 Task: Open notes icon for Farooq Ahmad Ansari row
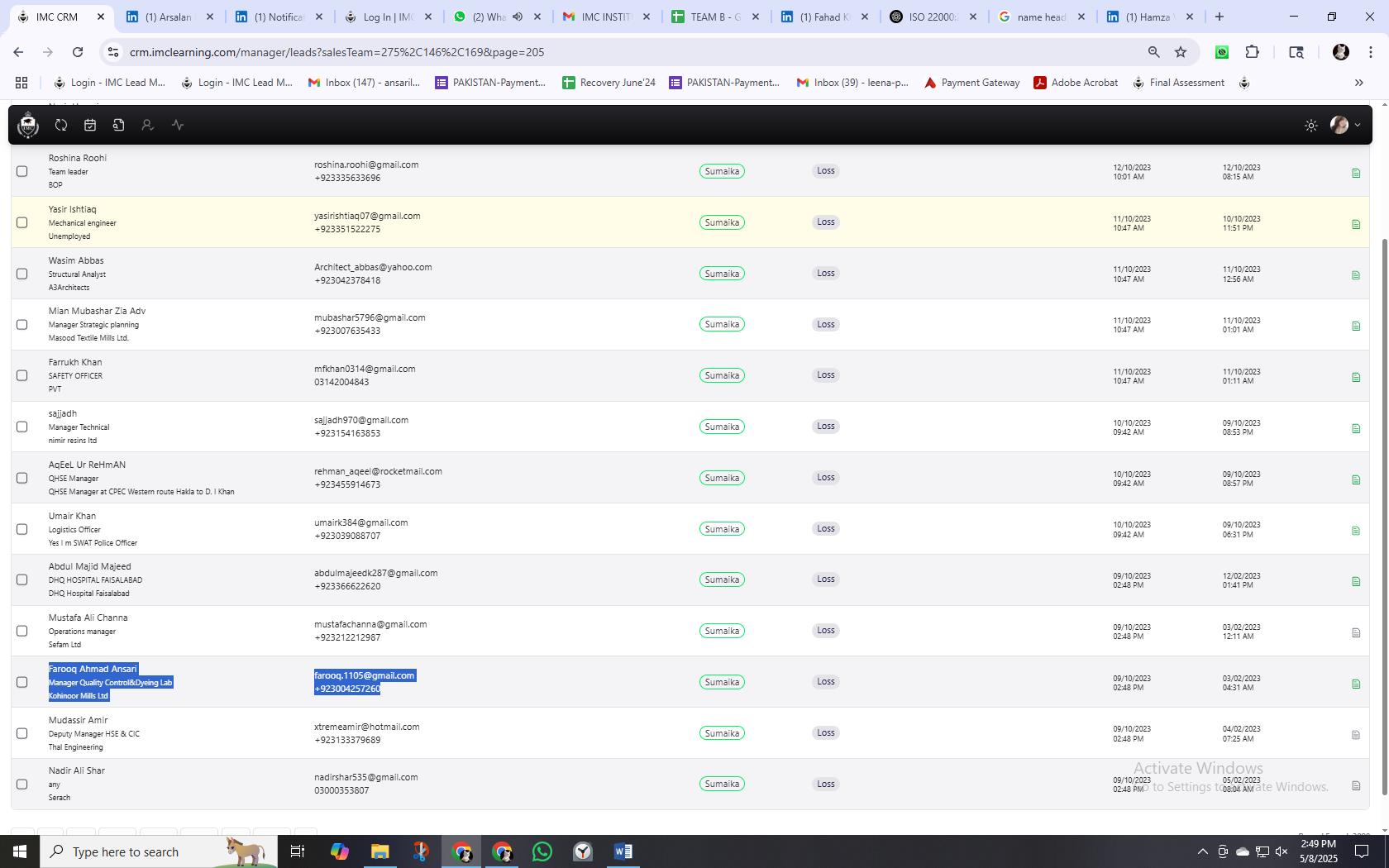pyautogui.click(x=1356, y=684)
